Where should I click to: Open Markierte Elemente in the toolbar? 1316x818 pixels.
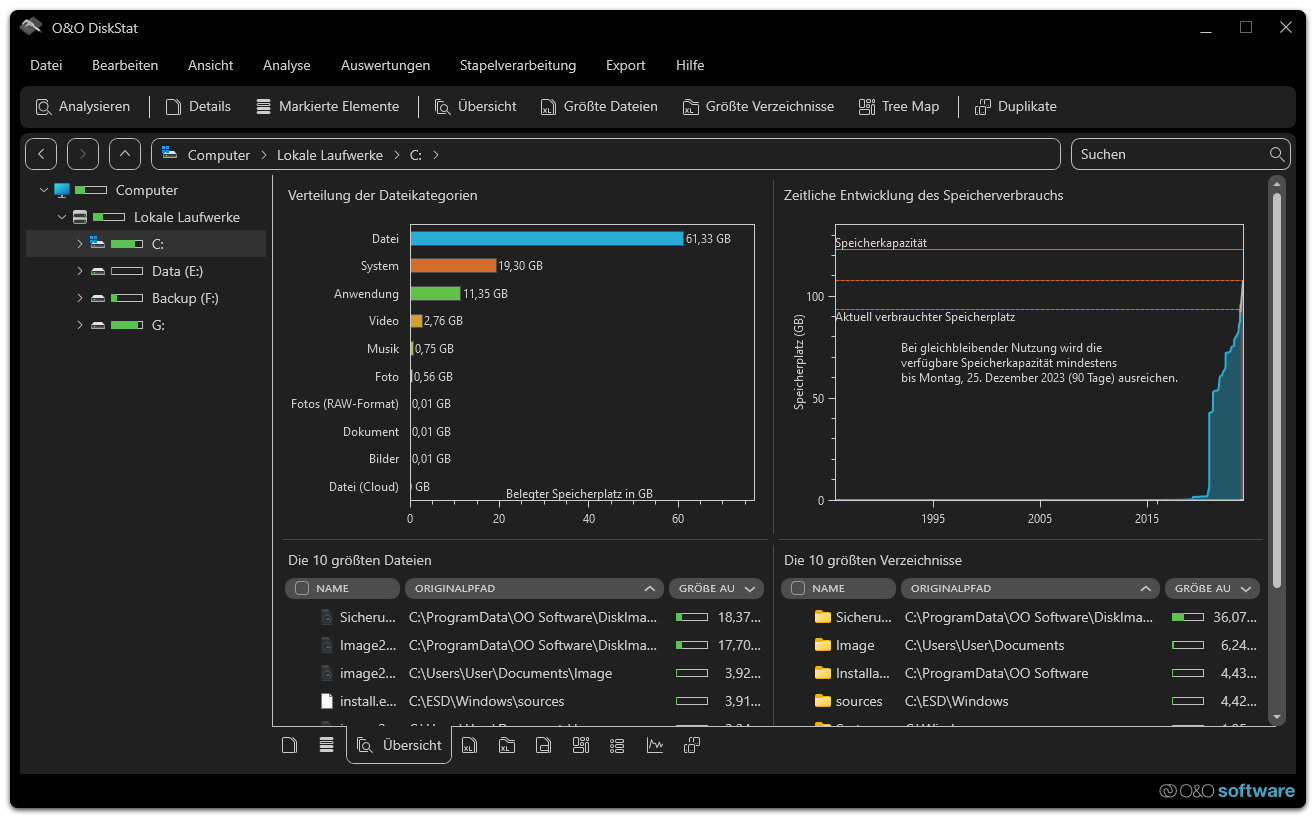pyautogui.click(x=327, y=106)
